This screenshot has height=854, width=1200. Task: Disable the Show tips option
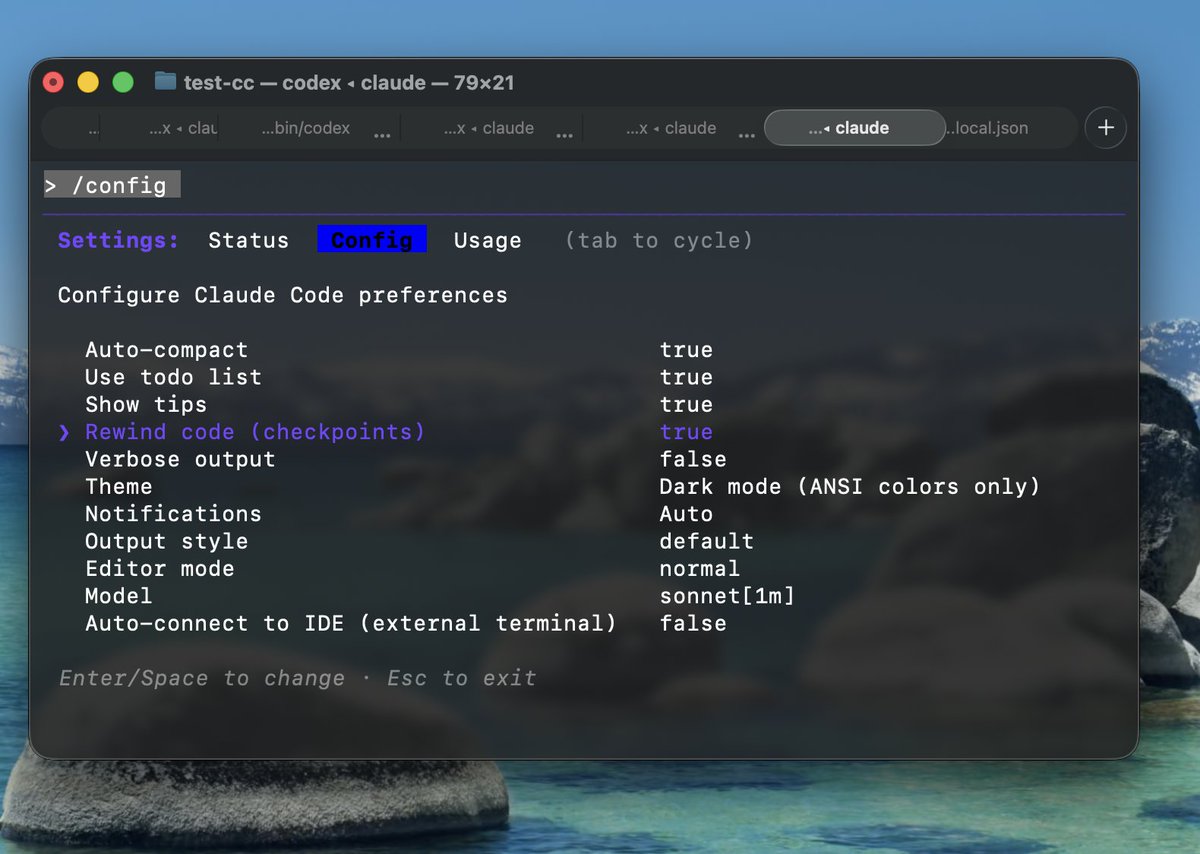(x=146, y=404)
